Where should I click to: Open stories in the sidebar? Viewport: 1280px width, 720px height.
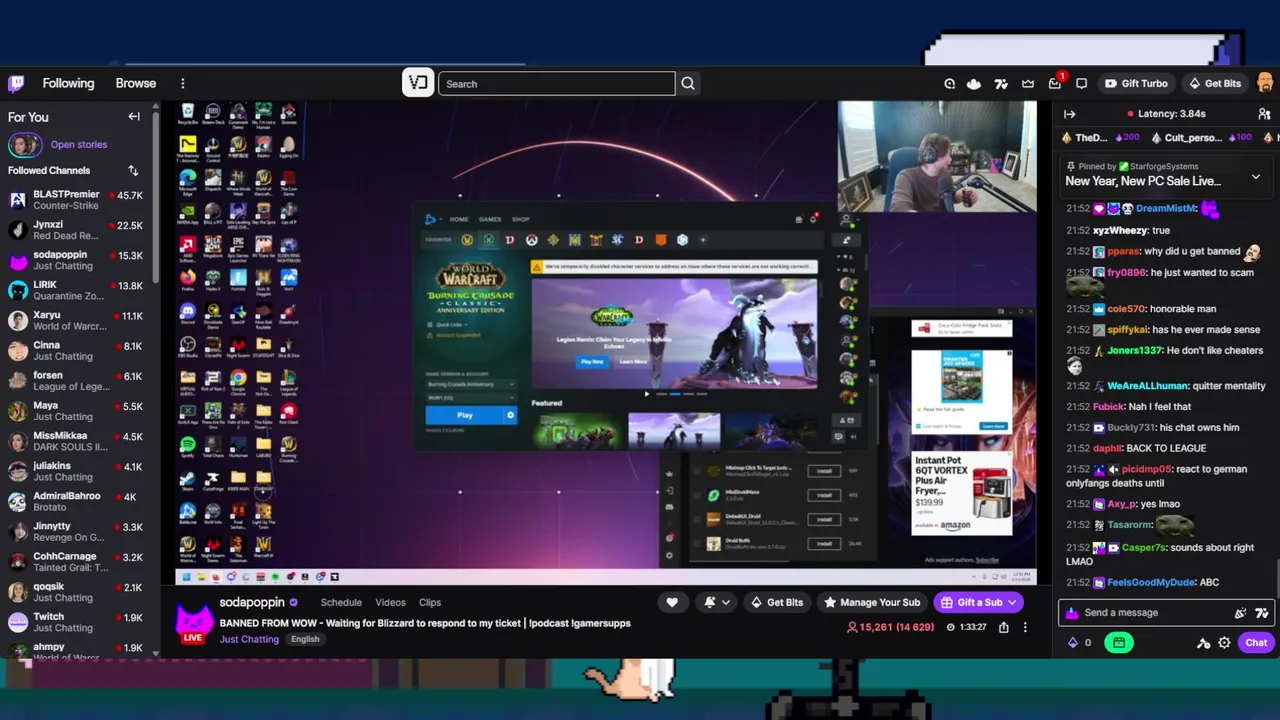click(78, 145)
